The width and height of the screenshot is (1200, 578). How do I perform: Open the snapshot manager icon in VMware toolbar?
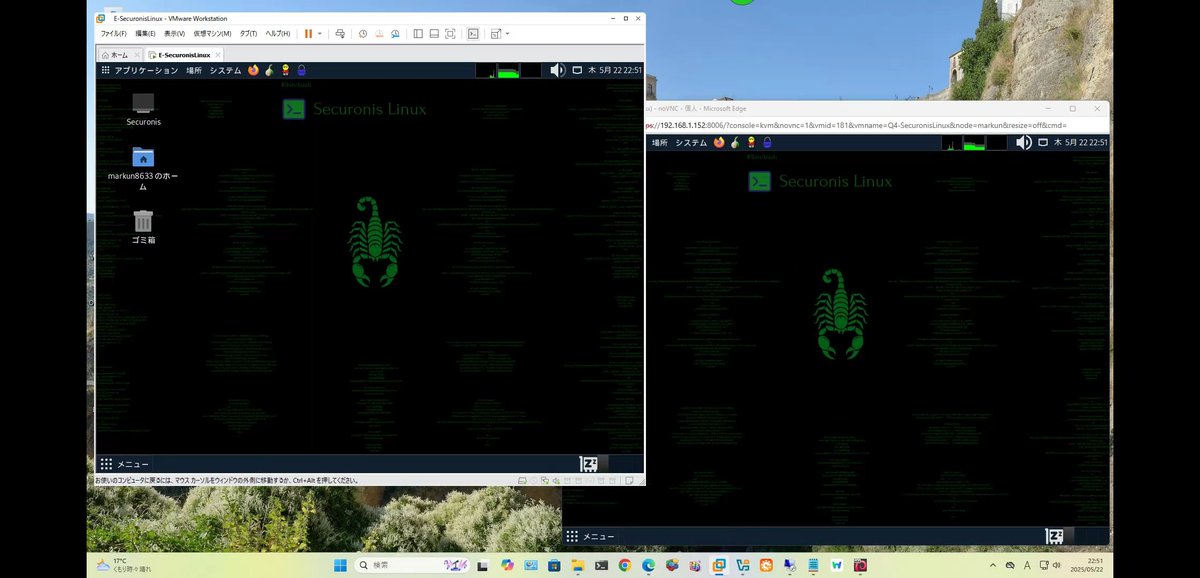[395, 34]
